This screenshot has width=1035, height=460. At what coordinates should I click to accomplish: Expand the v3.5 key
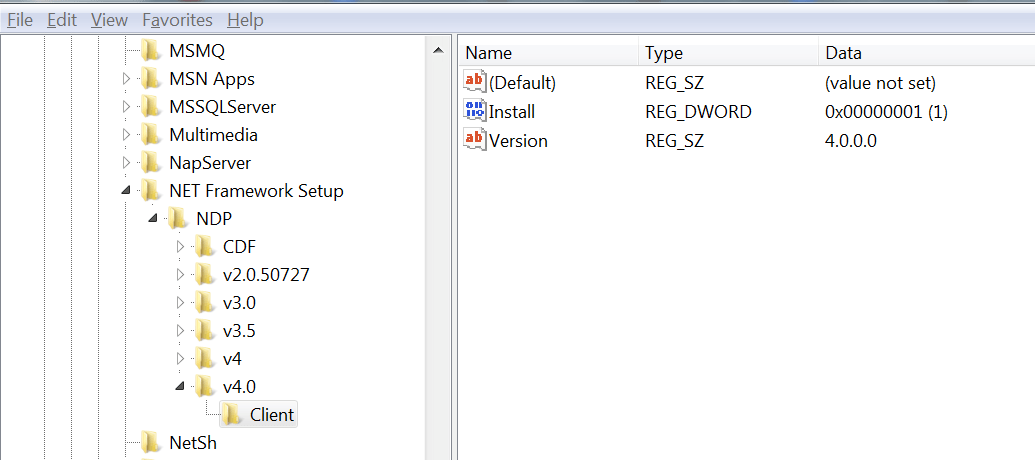click(x=180, y=331)
